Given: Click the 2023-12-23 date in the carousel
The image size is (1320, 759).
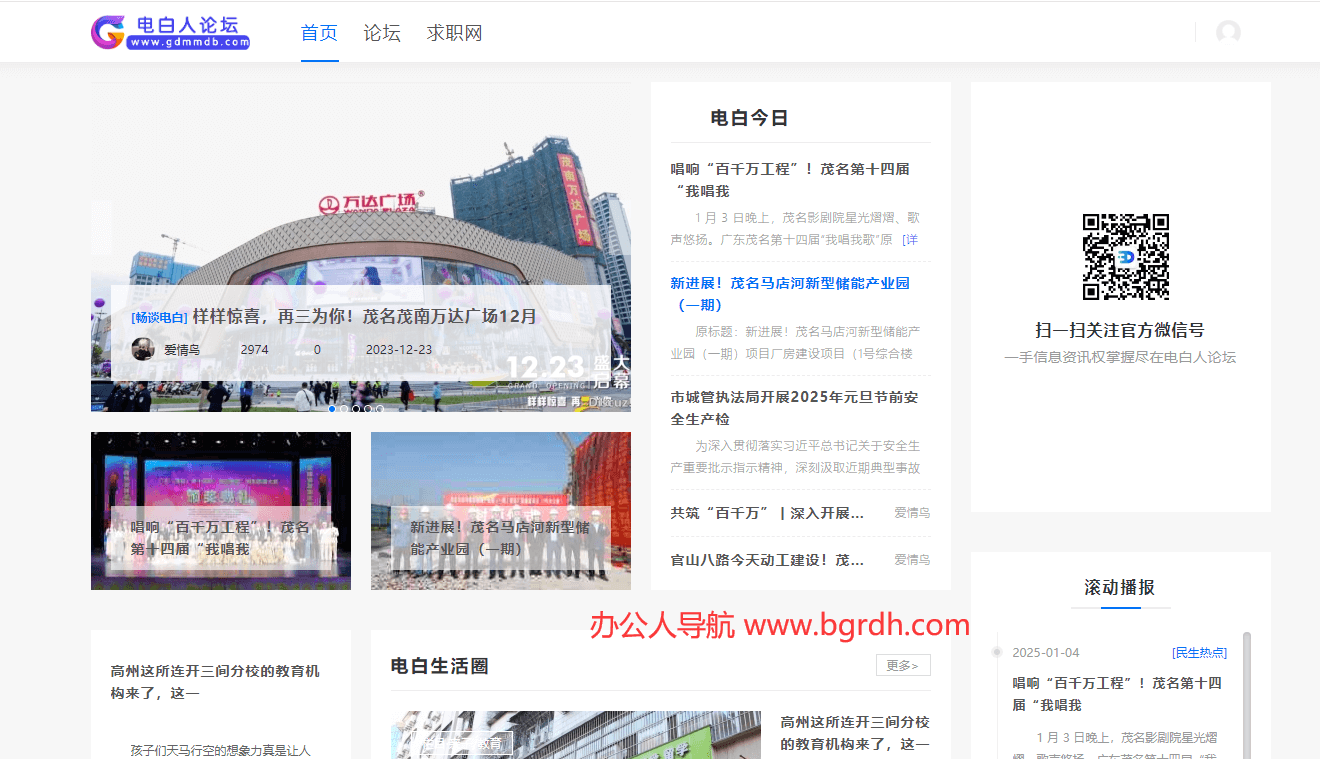Looking at the screenshot, I should pyautogui.click(x=399, y=350).
